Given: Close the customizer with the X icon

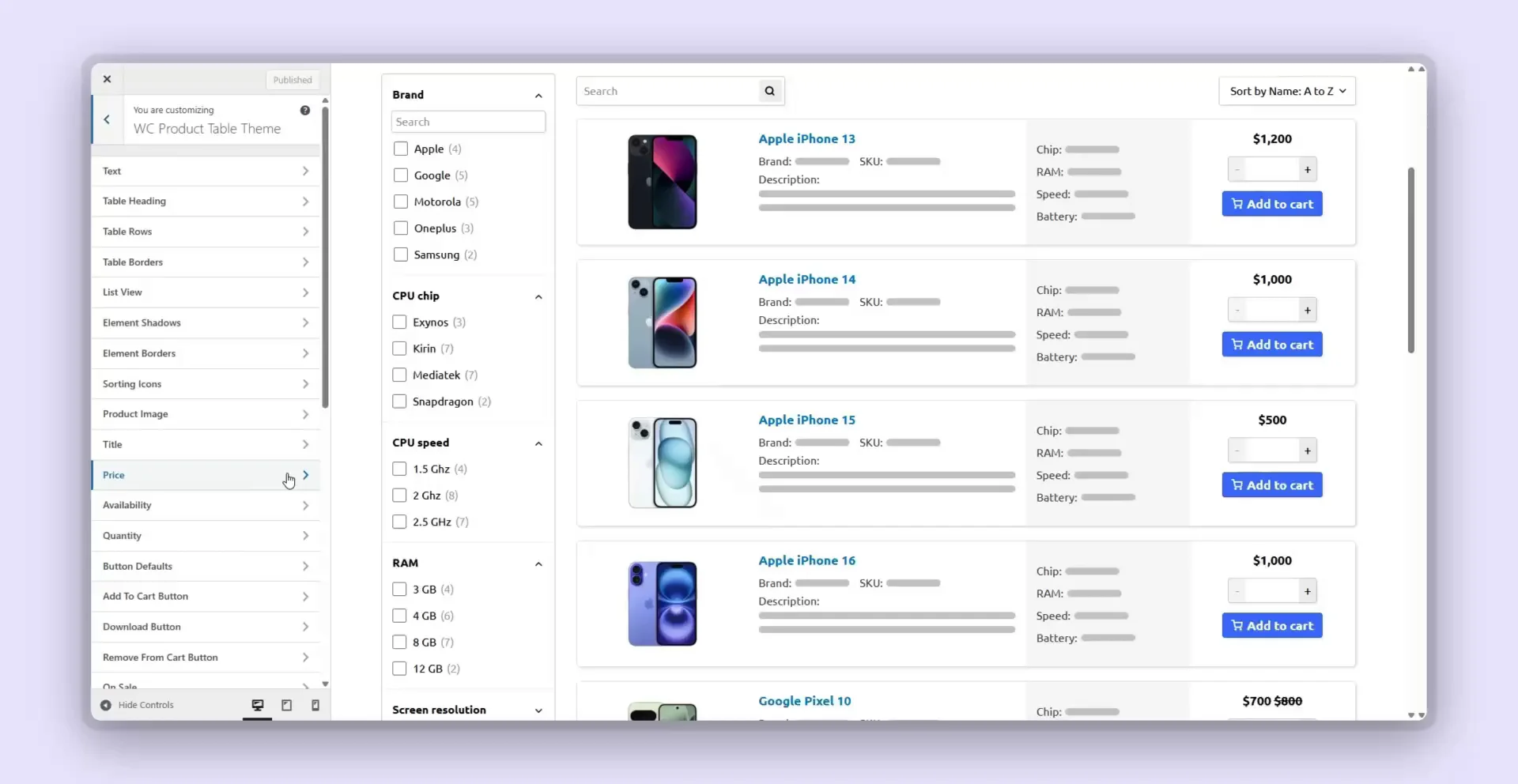Looking at the screenshot, I should pos(107,79).
